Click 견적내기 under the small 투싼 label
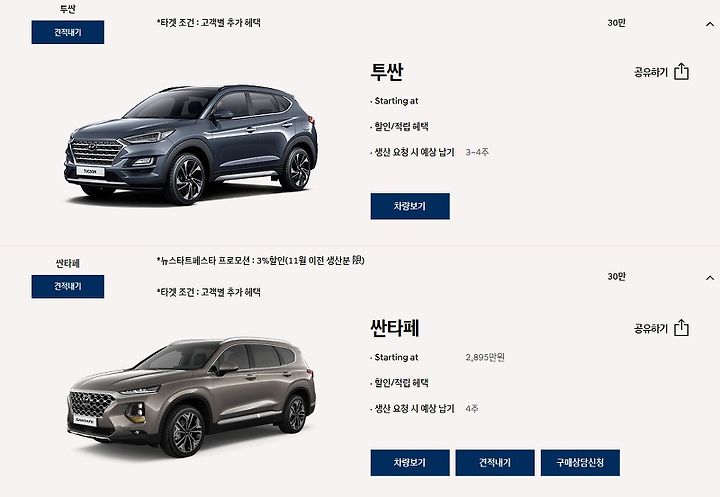 68,32
